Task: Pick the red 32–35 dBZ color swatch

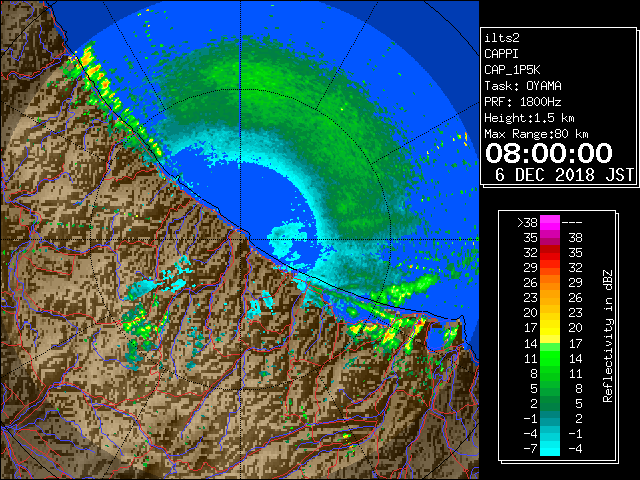Action: pos(550,253)
